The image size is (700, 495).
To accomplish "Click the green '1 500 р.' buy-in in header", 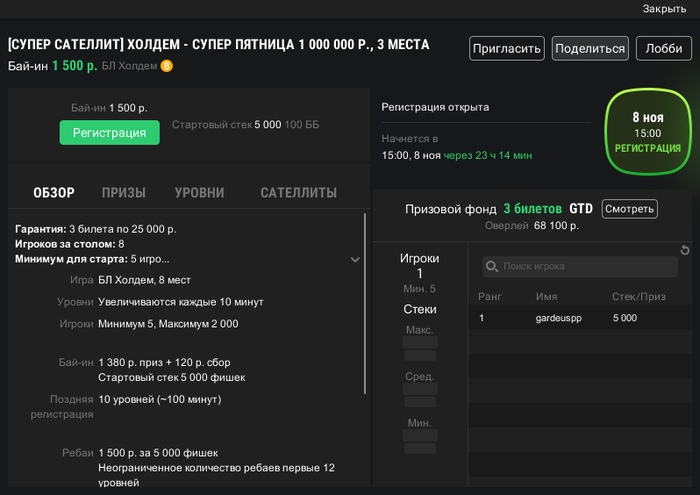I will (x=75, y=66).
